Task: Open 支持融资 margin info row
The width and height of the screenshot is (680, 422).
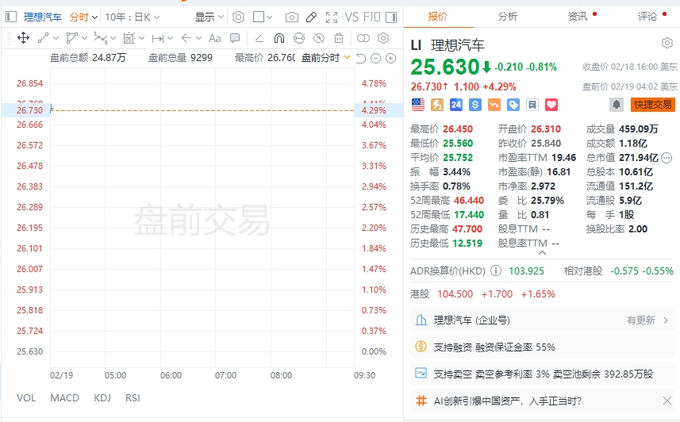Action: 542,347
